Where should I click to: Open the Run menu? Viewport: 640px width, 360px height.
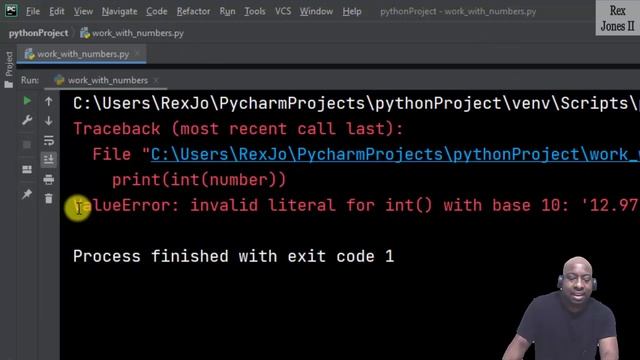coord(227,11)
